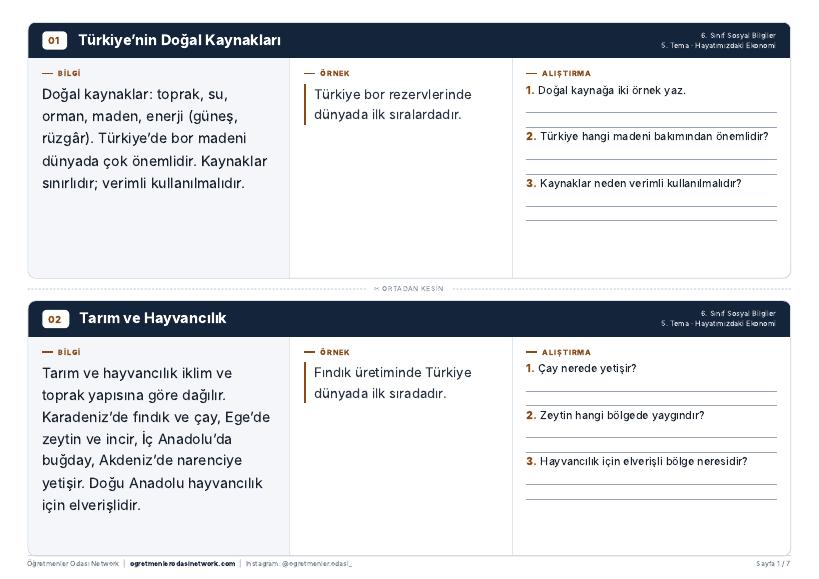Click '6. Sınıf Sosyal Bilgiler' in card 01 header

[738, 36]
